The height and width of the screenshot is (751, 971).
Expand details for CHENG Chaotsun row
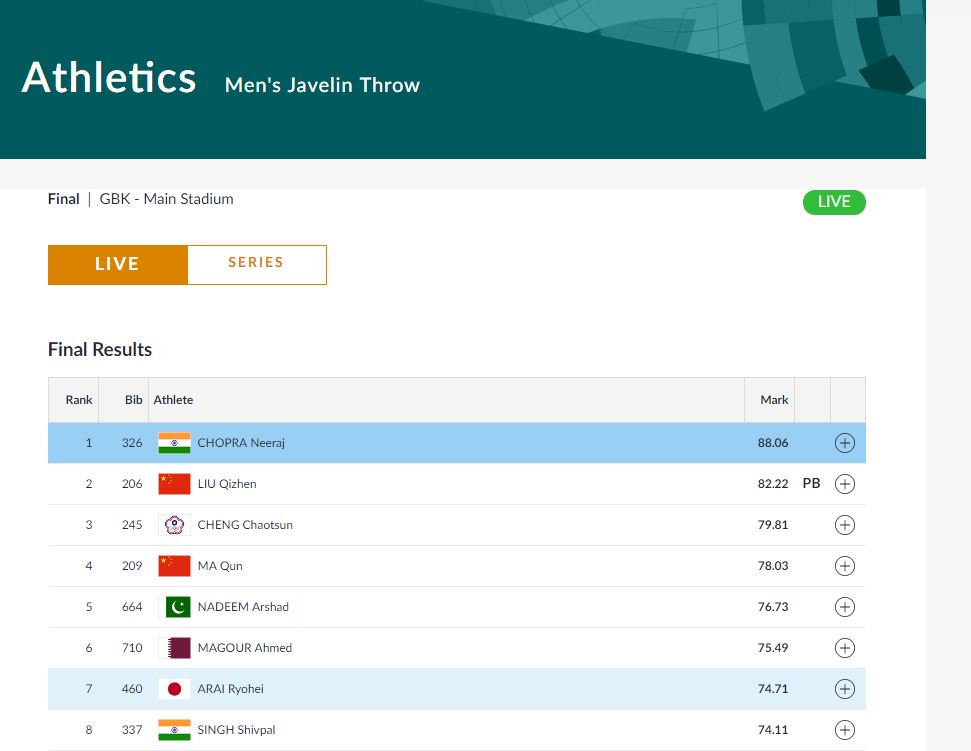(x=845, y=525)
